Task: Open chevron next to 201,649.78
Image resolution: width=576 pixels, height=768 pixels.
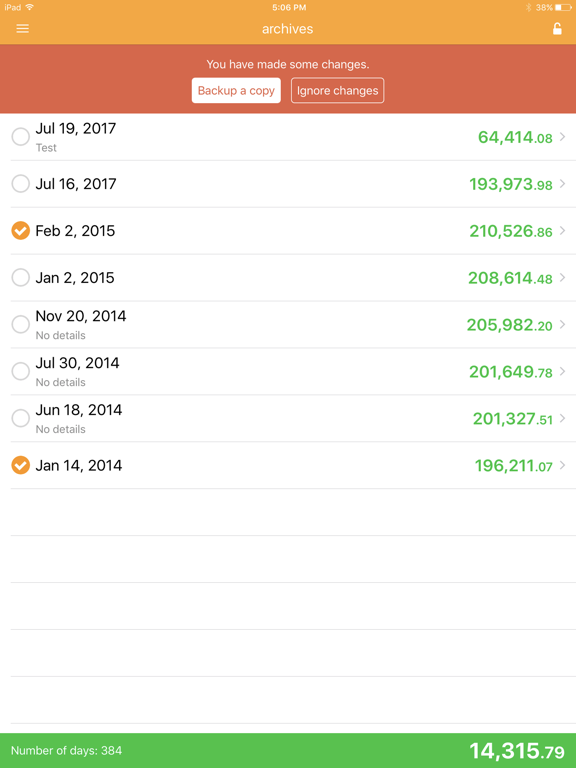Action: tap(562, 371)
